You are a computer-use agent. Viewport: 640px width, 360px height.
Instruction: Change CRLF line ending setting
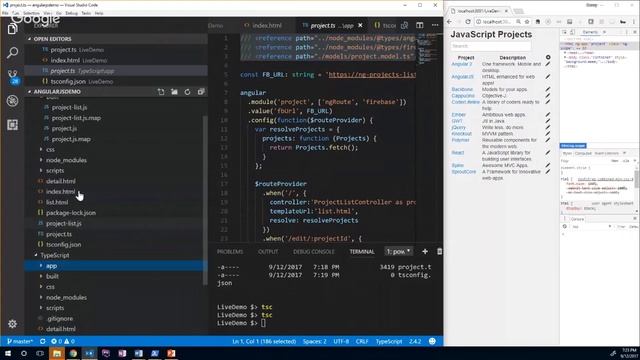point(362,341)
